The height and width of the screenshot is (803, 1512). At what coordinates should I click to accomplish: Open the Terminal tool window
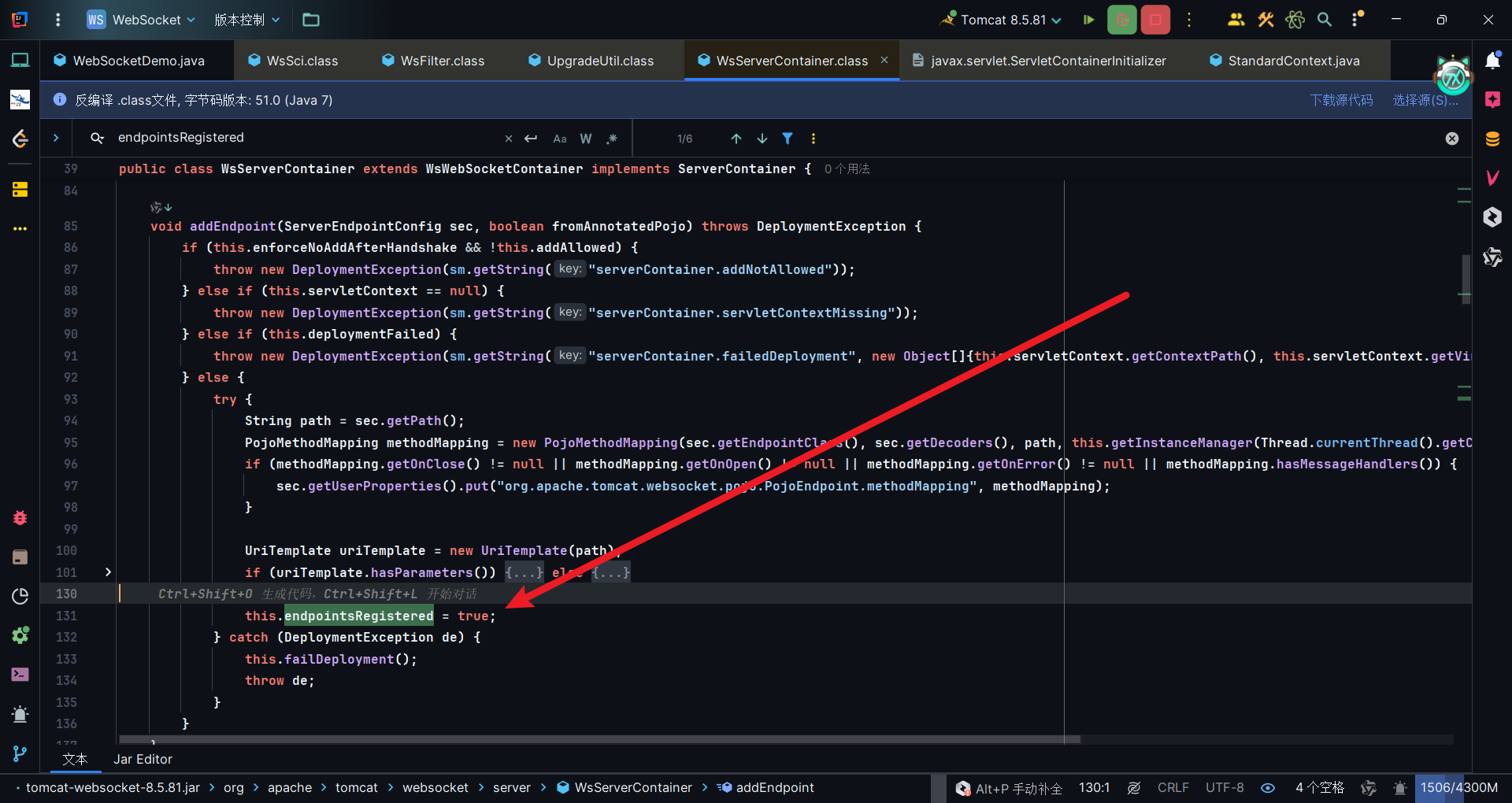point(20,675)
